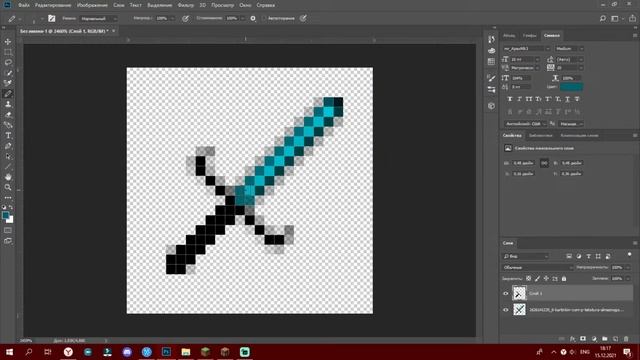Open the layer filter Вид dropdown
Screen dimensions: 640x360
[x=525, y=256]
